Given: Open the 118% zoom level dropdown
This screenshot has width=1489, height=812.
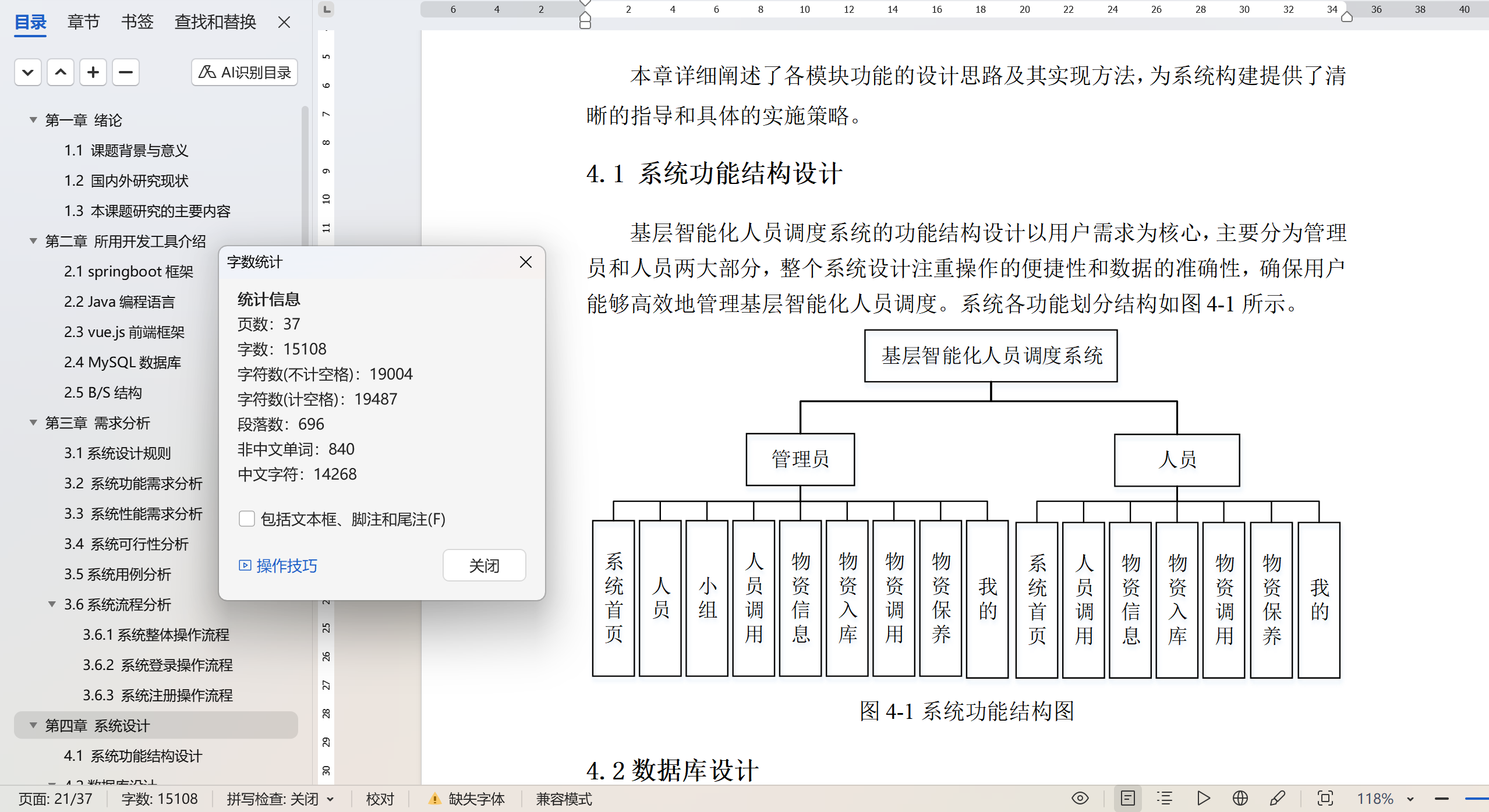Looking at the screenshot, I should (x=1410, y=799).
